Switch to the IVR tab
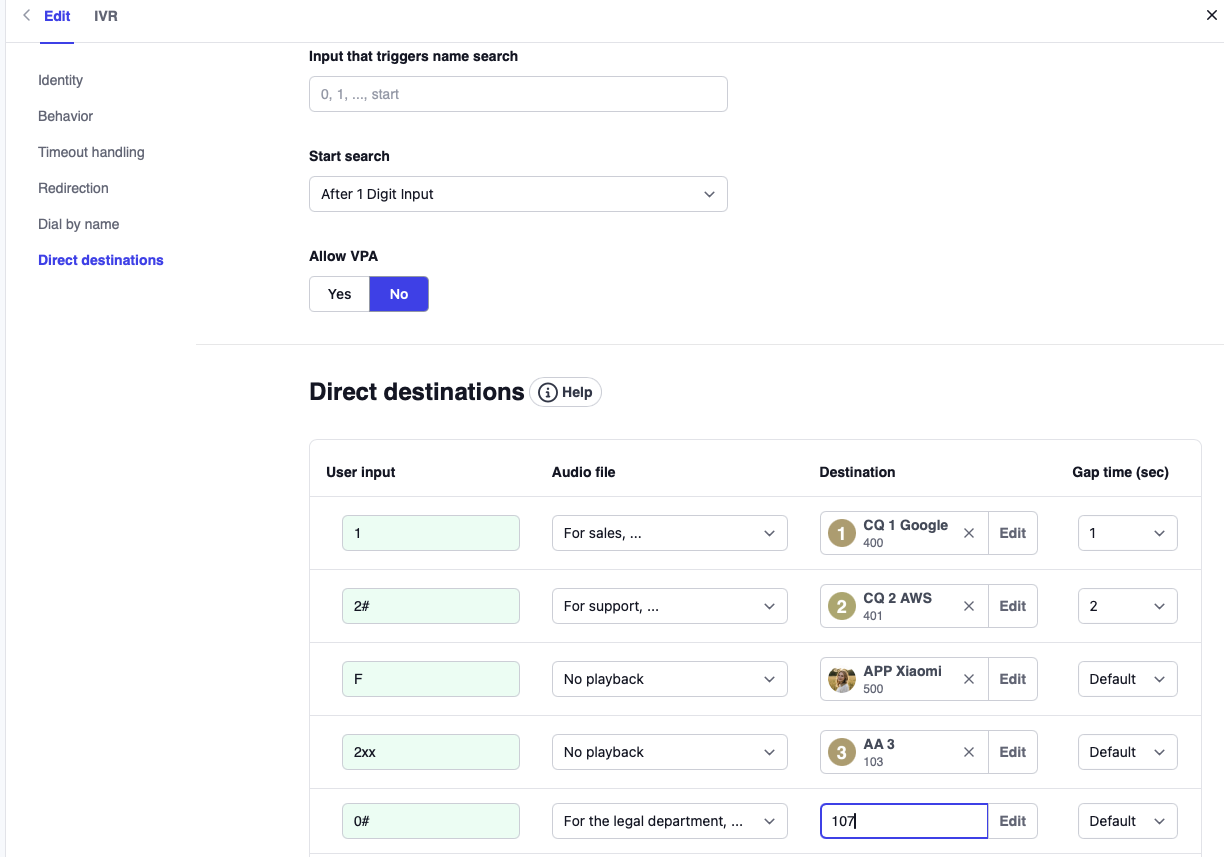 click(x=106, y=16)
